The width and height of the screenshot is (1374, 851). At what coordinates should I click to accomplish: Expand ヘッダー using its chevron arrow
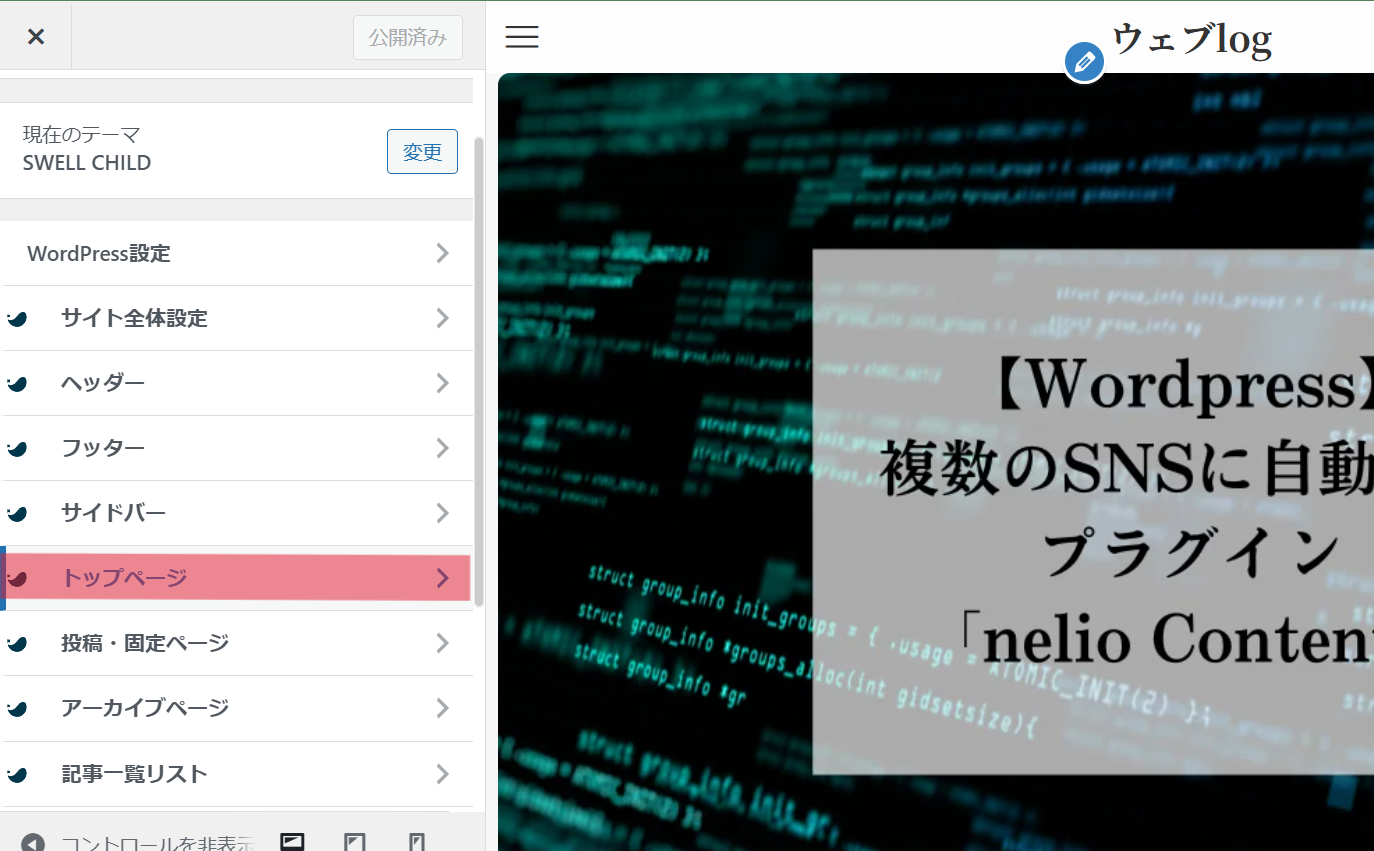point(443,383)
